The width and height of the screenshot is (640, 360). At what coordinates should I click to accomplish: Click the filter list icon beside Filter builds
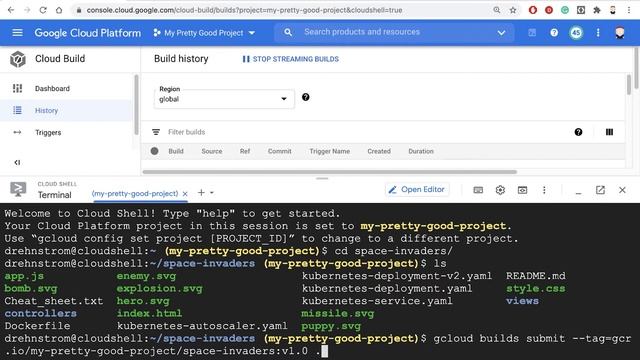[x=156, y=132]
